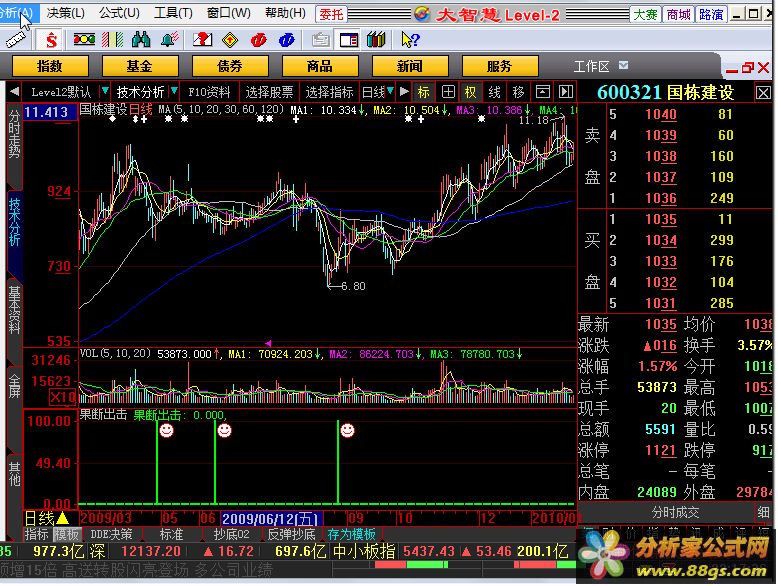Image resolution: width=778 pixels, height=586 pixels.
Task: Click the left arrow in chart toolbar
Action: coord(14,92)
